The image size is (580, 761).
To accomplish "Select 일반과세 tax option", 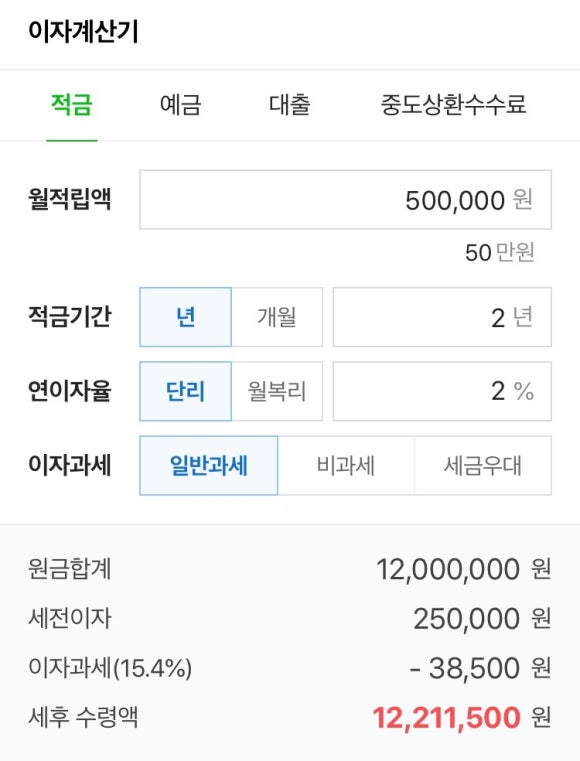I will coord(209,465).
